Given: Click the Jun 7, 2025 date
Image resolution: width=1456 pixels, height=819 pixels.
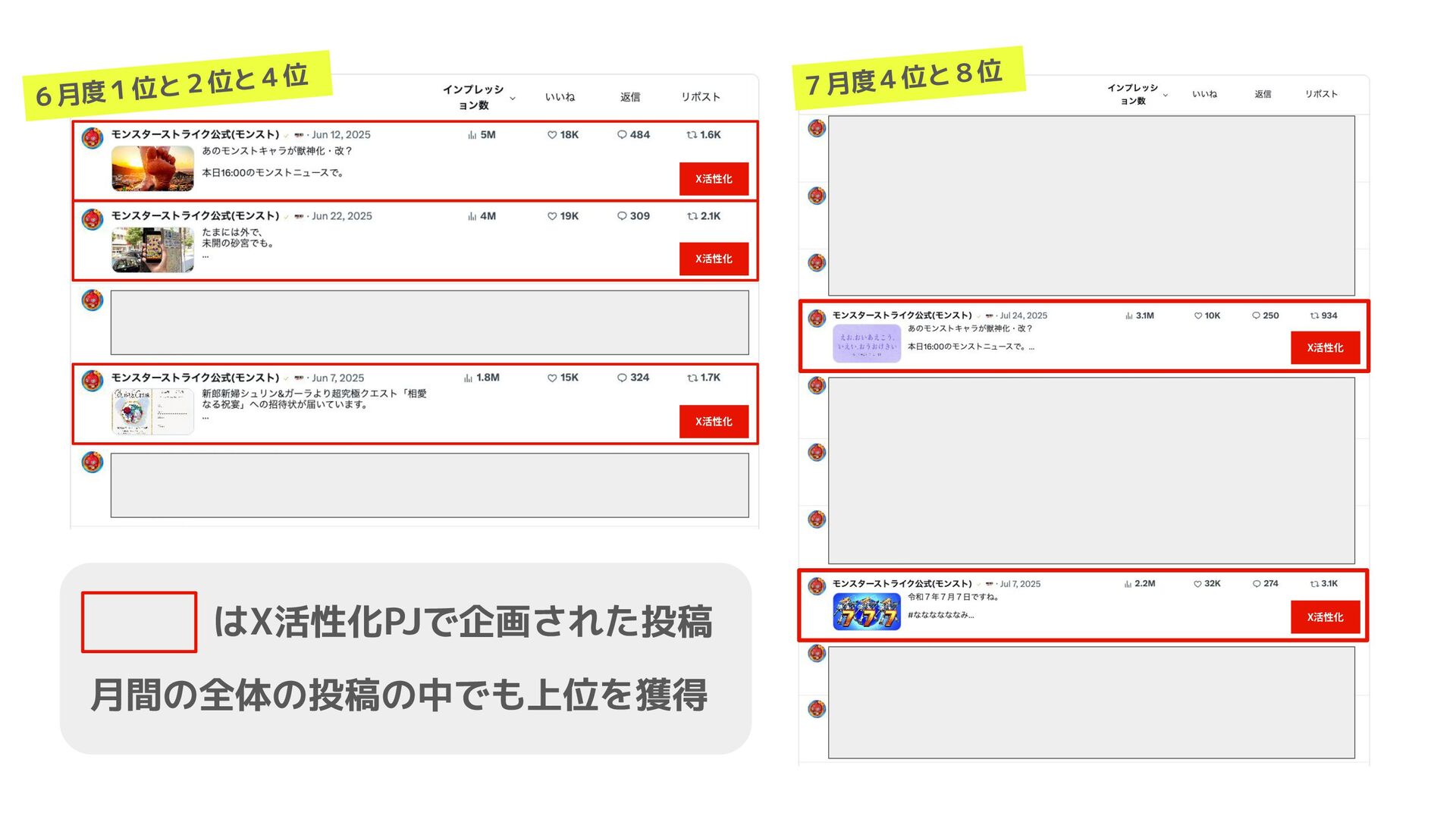Looking at the screenshot, I should pos(338,378).
